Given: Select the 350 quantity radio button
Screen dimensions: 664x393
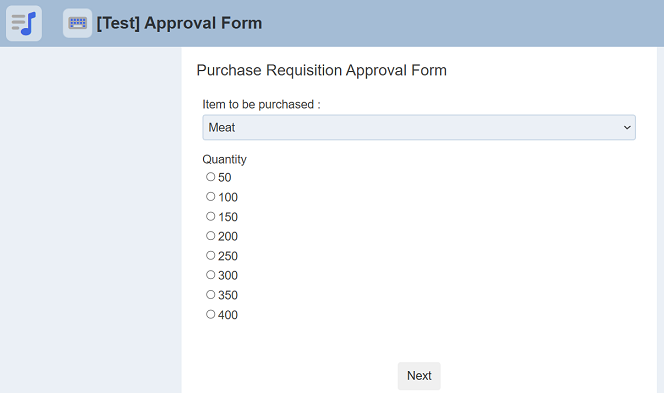Looking at the screenshot, I should click(x=210, y=294).
